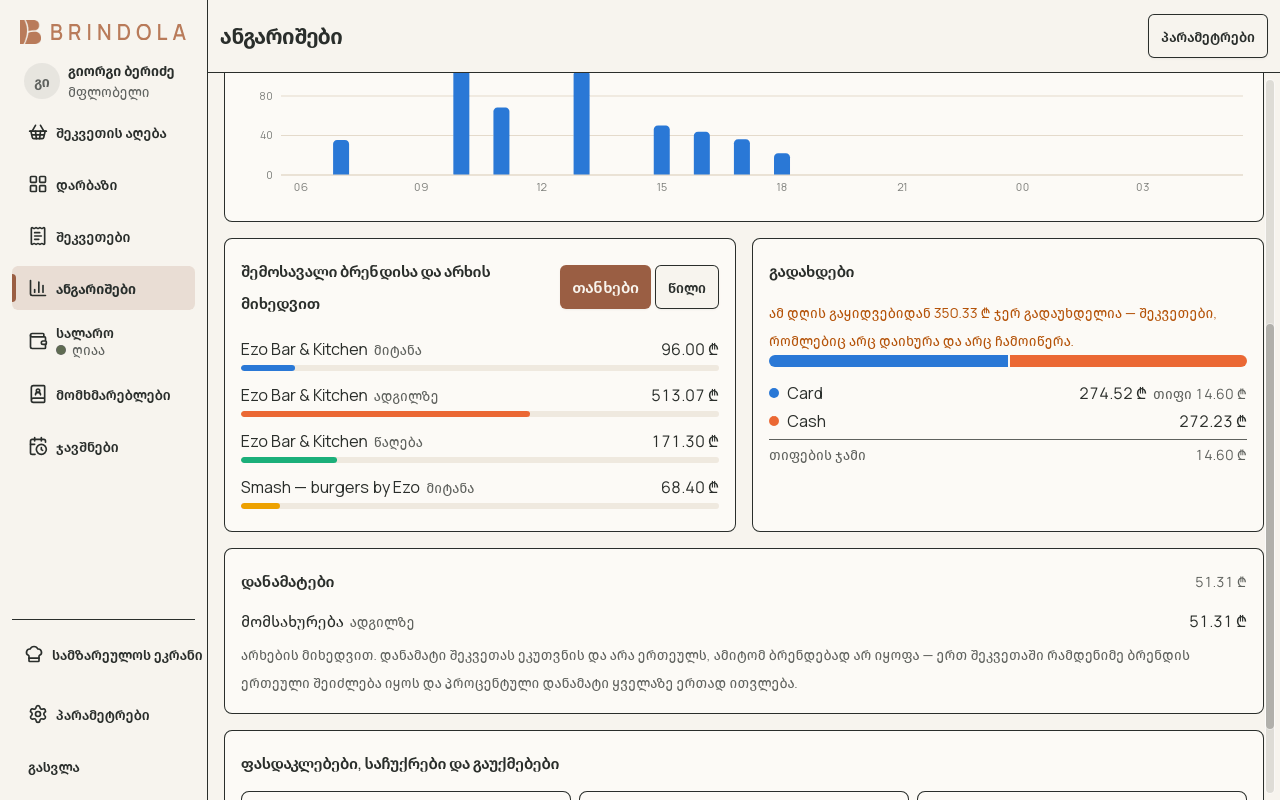Click the vertical page scrollbar
The height and width of the screenshot is (800, 1280).
click(x=1271, y=526)
